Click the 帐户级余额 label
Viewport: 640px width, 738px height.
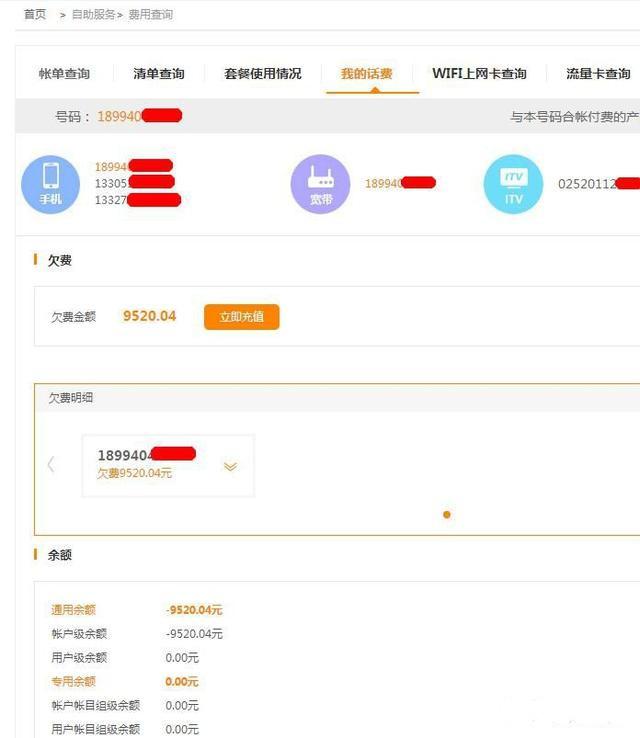coord(79,634)
